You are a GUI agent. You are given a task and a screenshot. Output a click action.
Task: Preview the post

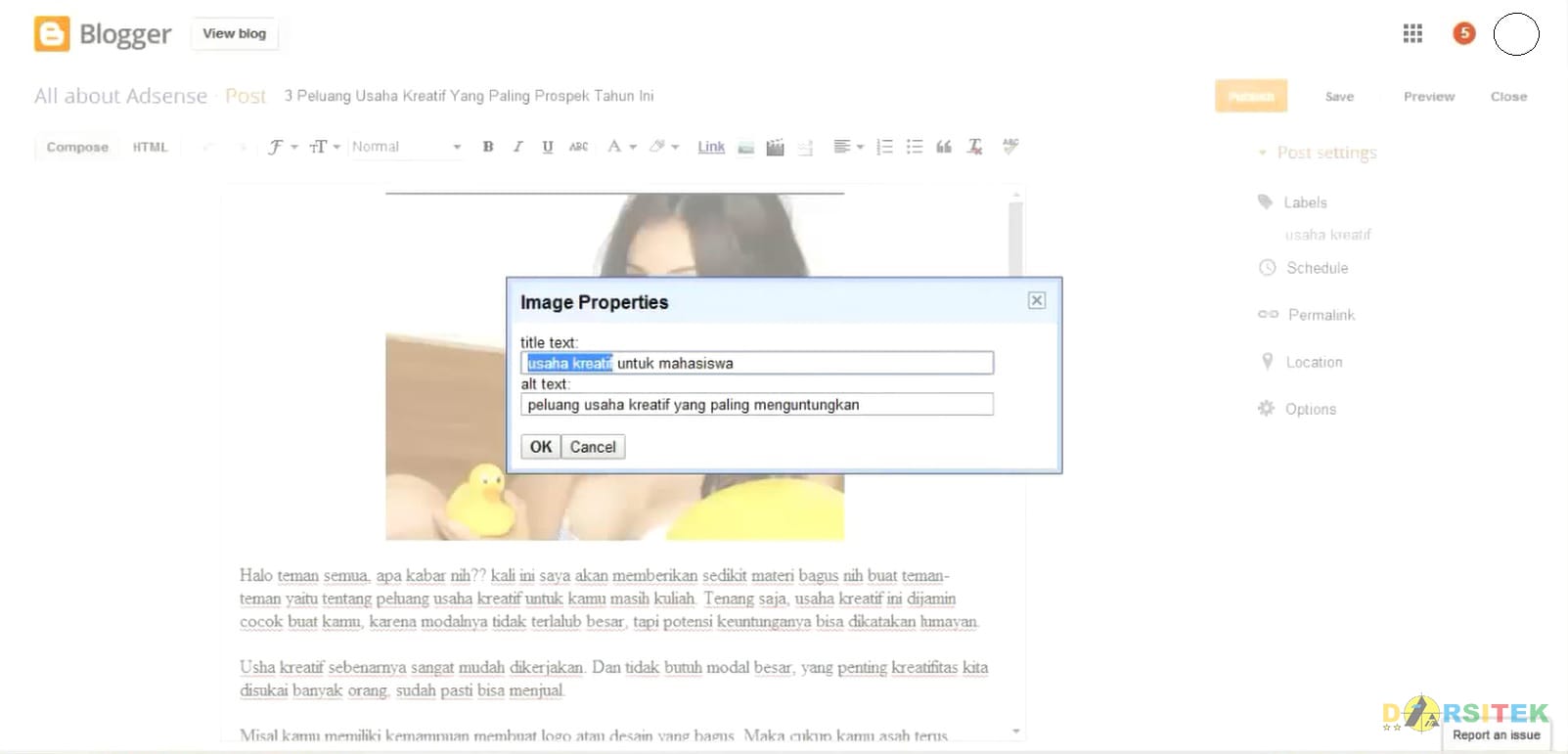coord(1429,96)
